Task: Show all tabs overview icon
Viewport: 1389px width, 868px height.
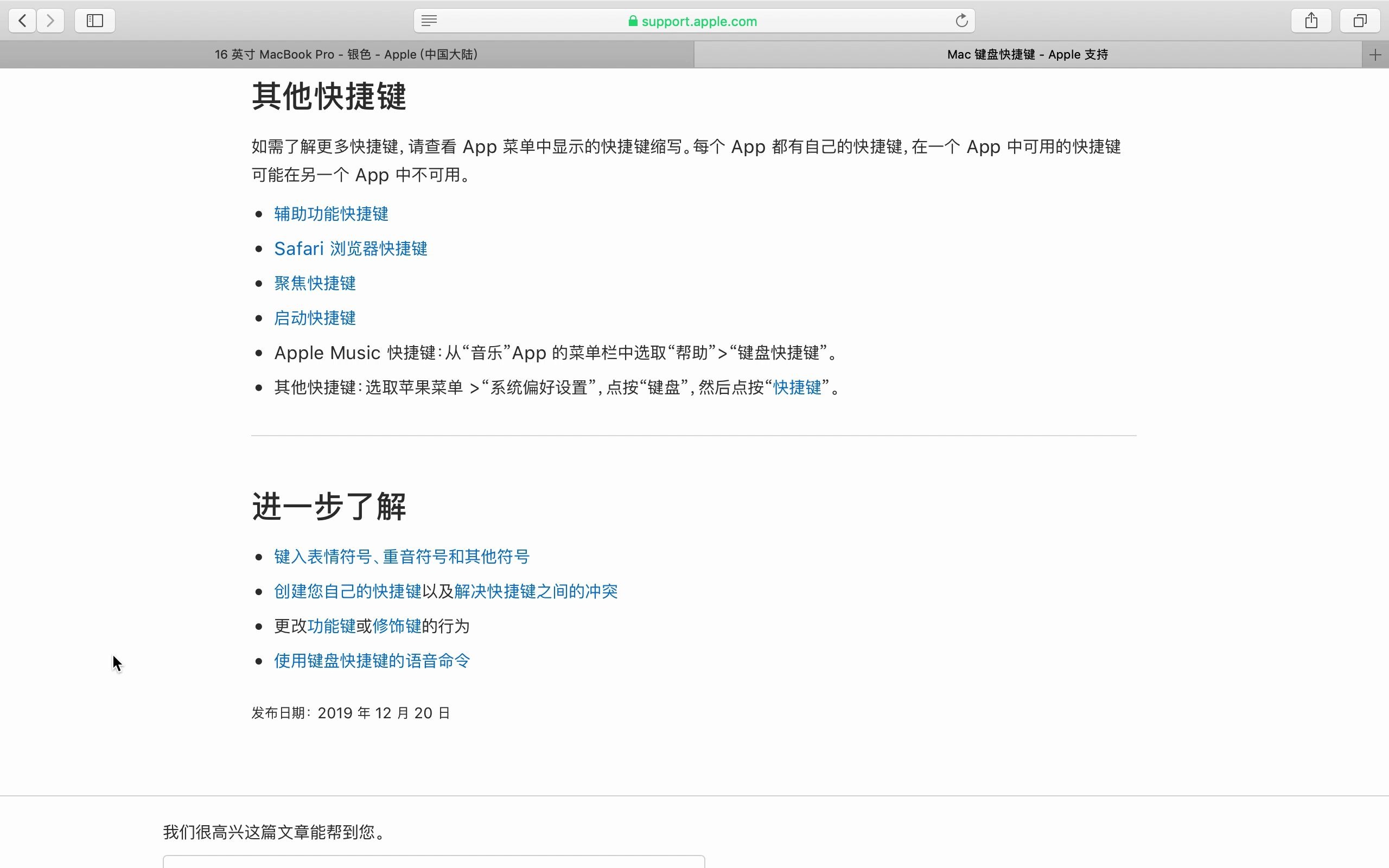Action: click(x=1360, y=21)
